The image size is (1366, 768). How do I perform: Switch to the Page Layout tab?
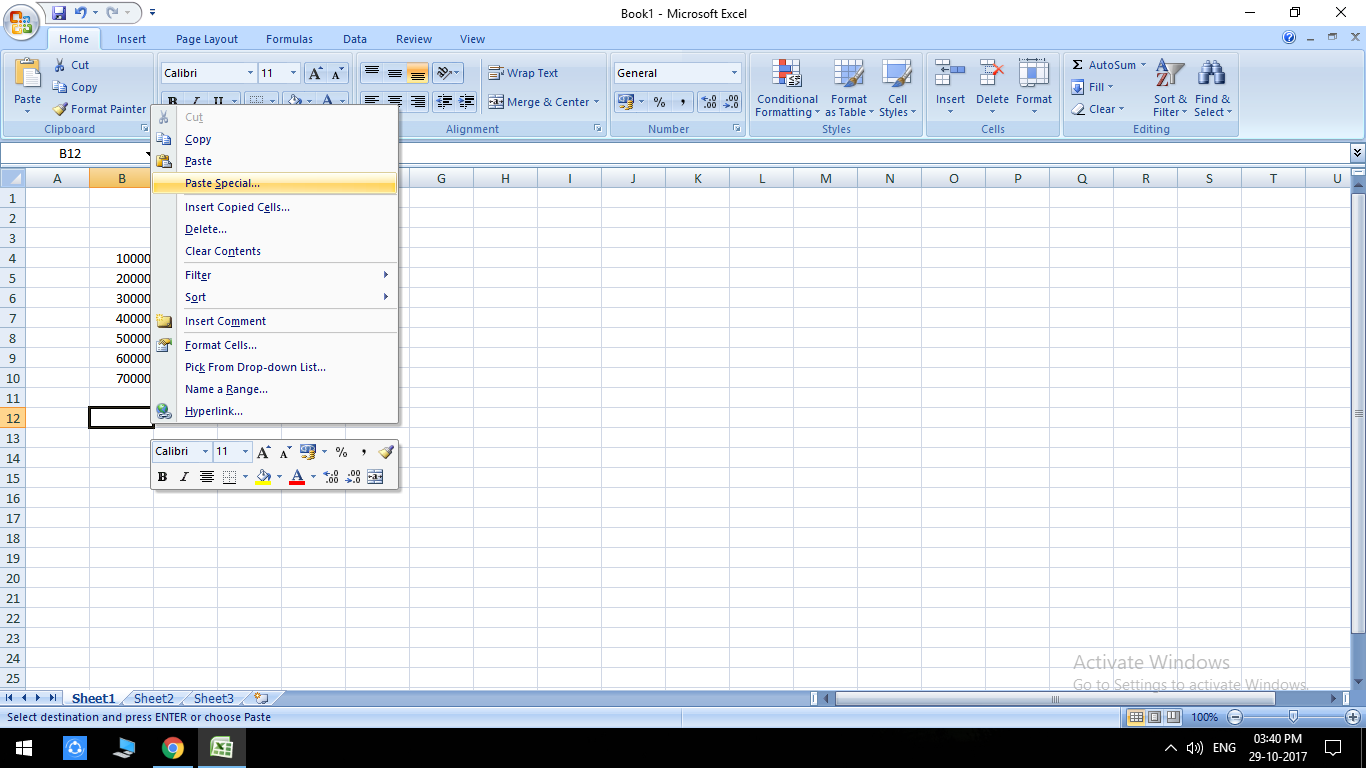[207, 39]
